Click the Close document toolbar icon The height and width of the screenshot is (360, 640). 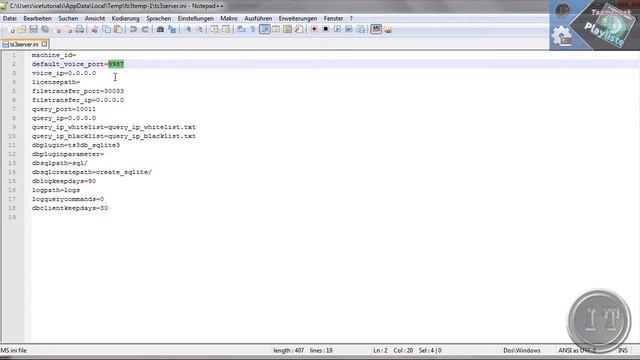point(58,29)
